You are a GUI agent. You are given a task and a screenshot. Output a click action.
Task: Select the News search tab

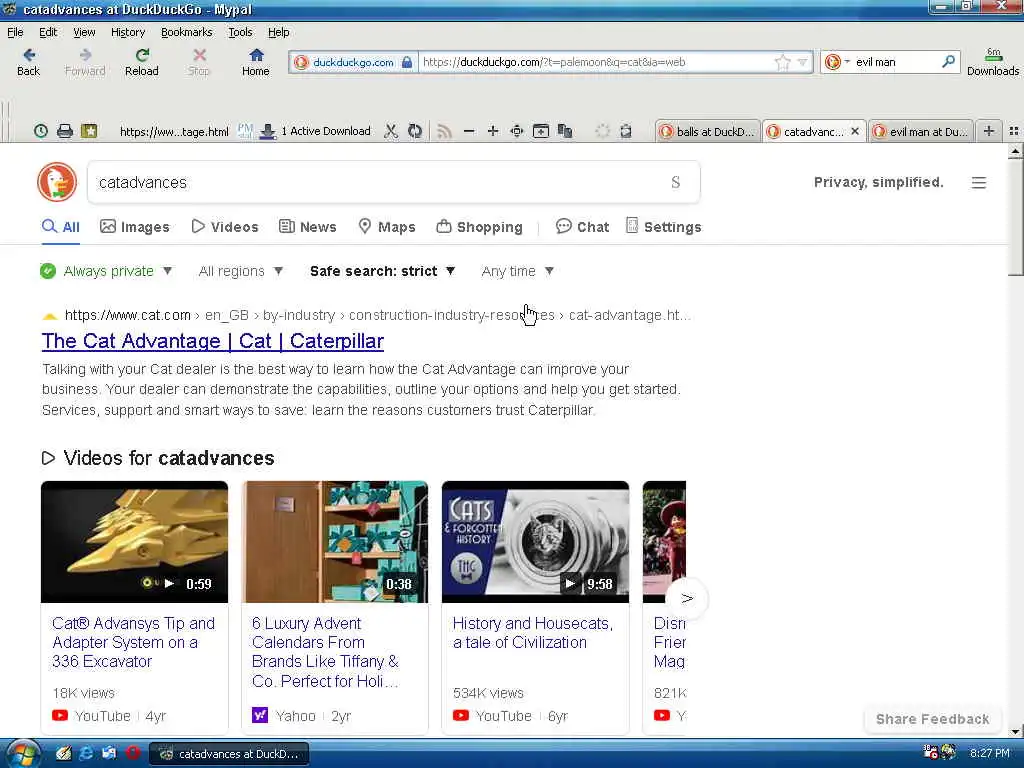tap(308, 227)
